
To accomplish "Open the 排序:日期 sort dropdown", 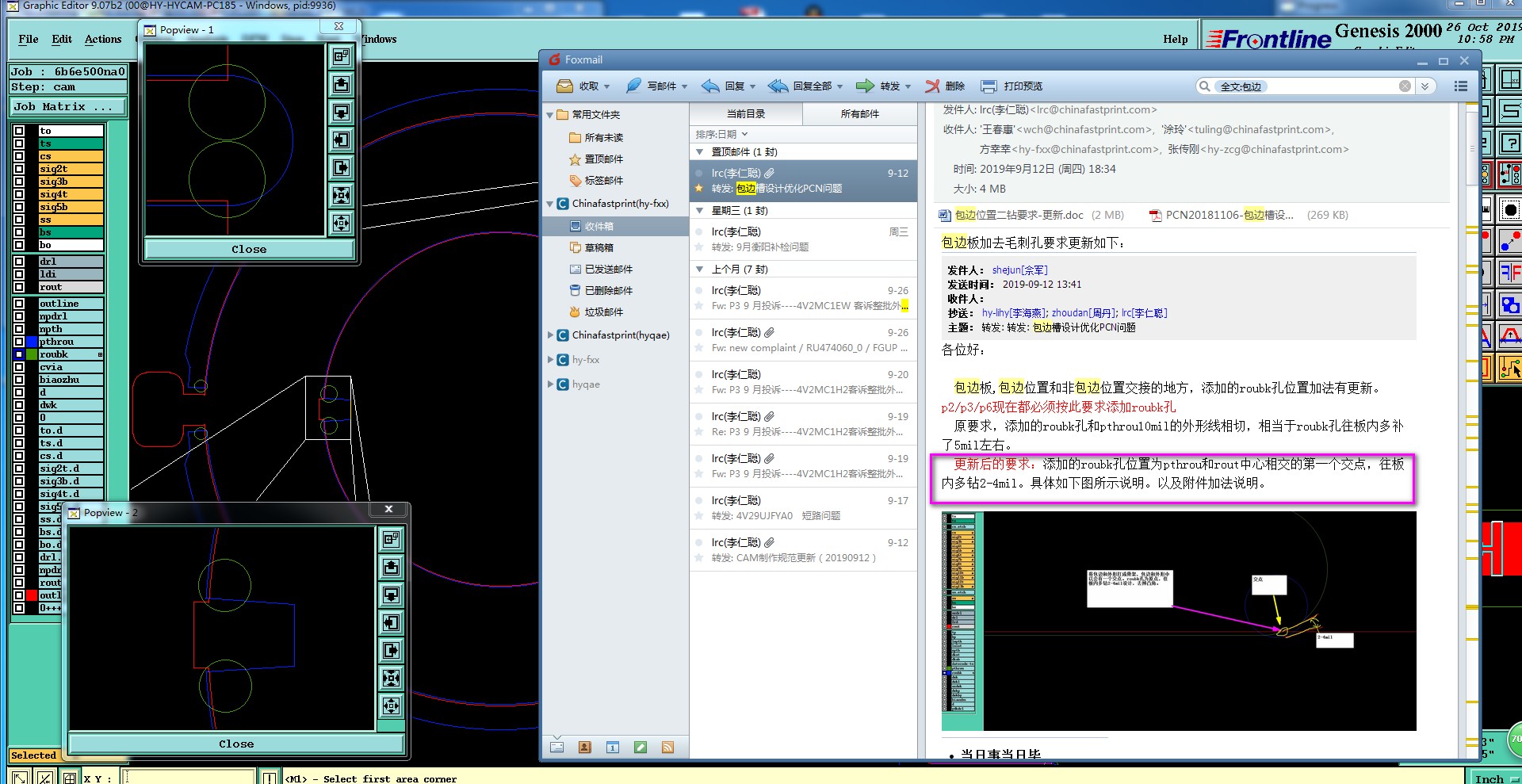I will click(x=721, y=134).
